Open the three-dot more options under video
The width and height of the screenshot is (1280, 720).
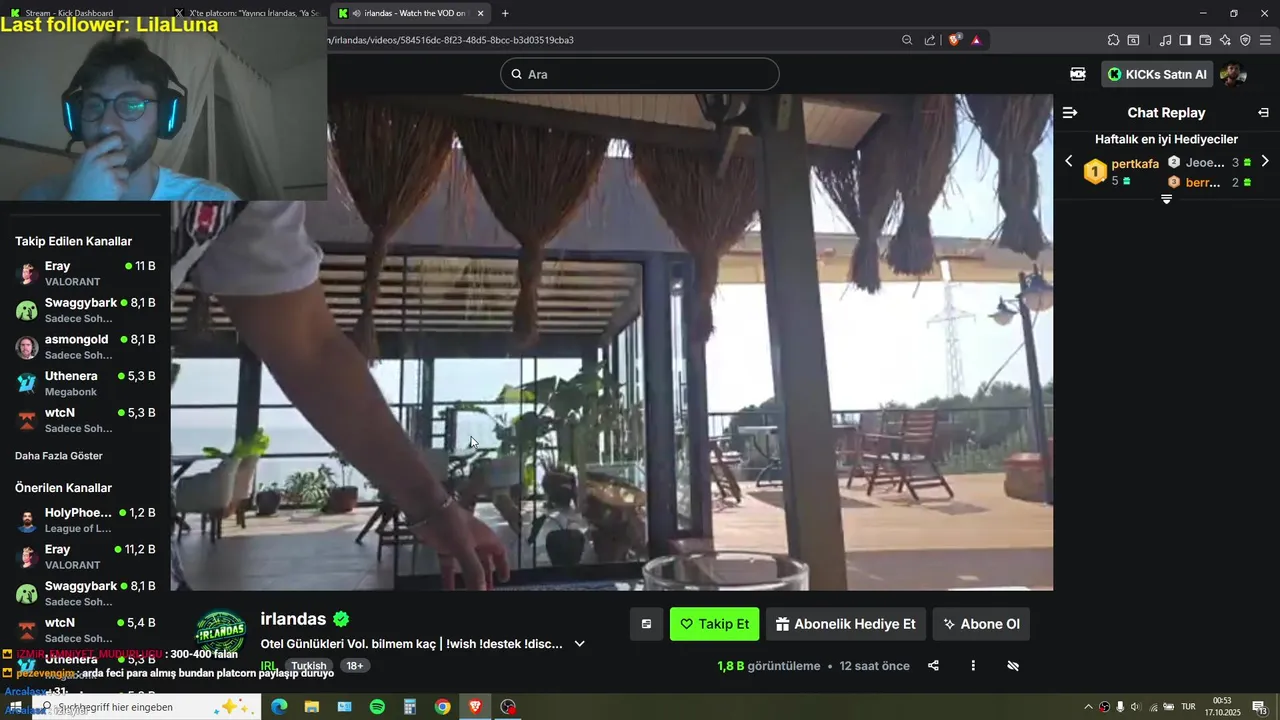(973, 666)
